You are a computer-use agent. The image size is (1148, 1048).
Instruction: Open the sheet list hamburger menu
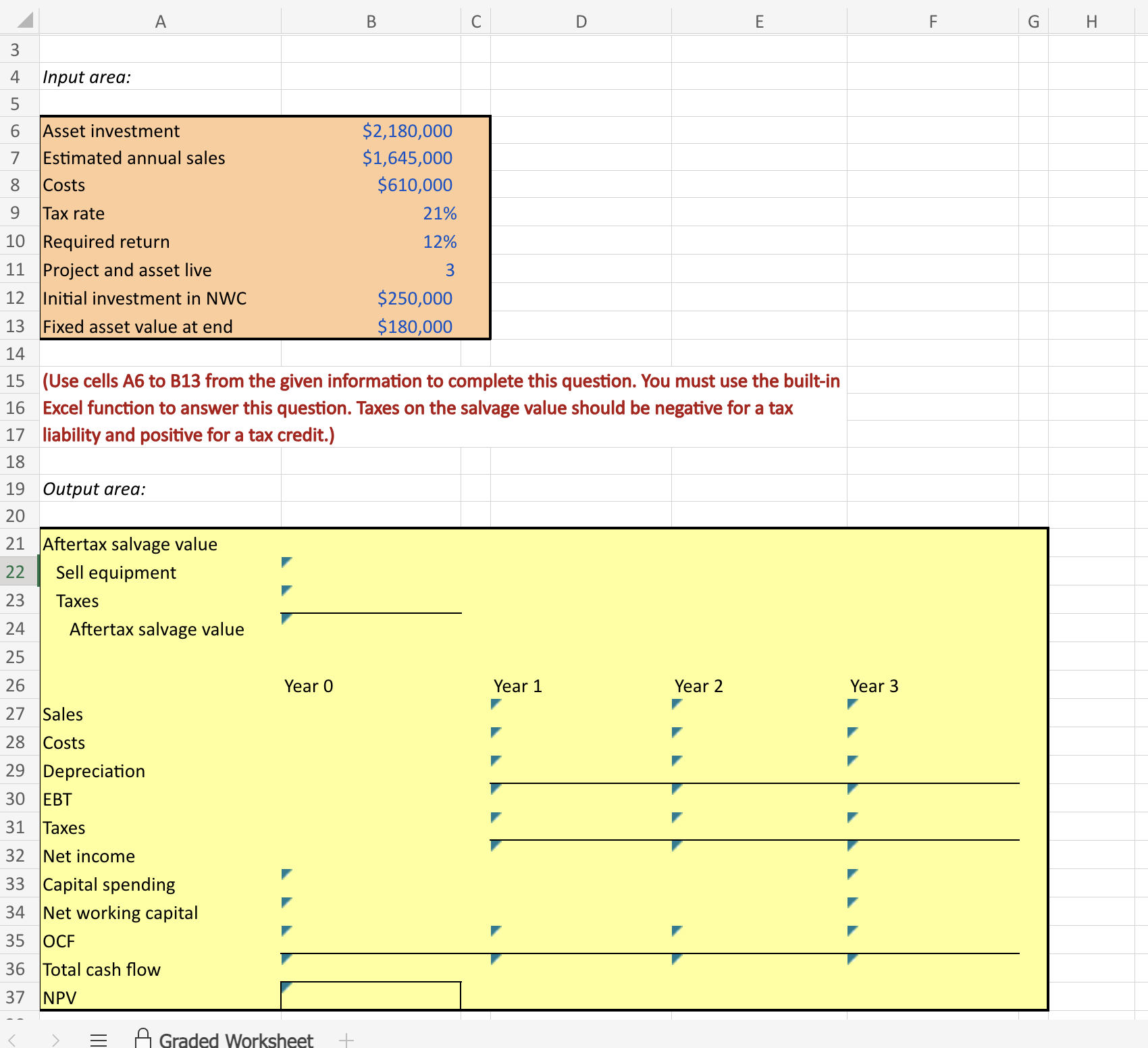(99, 1040)
